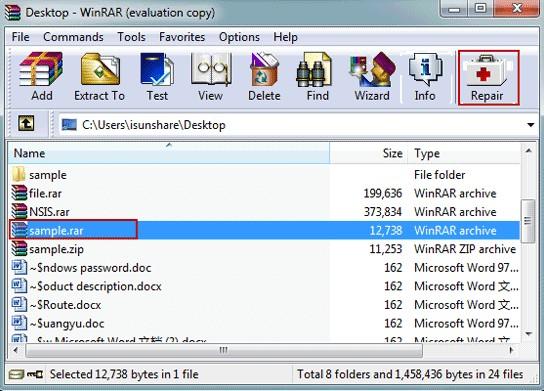The height and width of the screenshot is (391, 544).
Task: Open the Find binoculars tool
Action: coord(317,77)
